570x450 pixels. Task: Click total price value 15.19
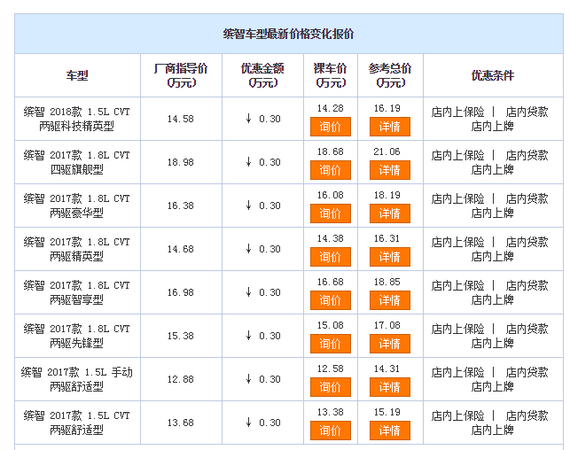(387, 412)
